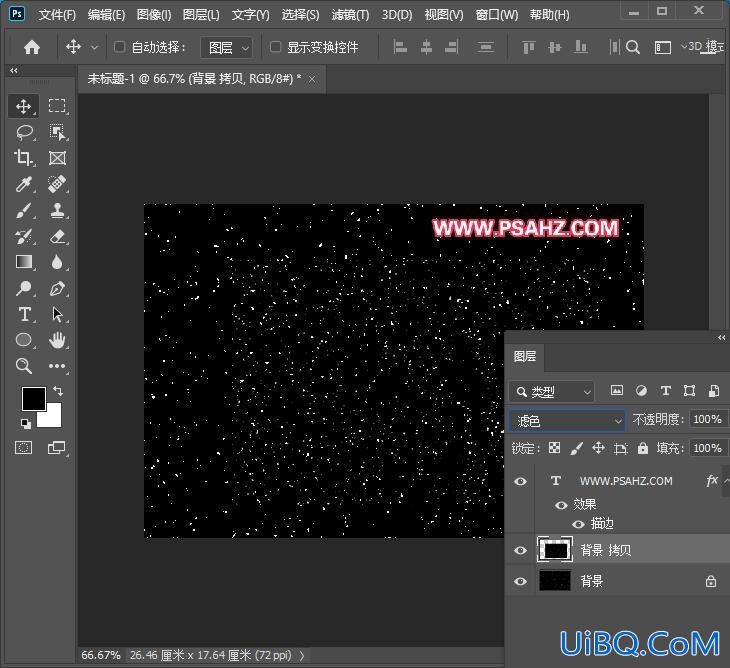The height and width of the screenshot is (668, 730).
Task: Open the 窗口(W) menu
Action: pyautogui.click(x=497, y=15)
